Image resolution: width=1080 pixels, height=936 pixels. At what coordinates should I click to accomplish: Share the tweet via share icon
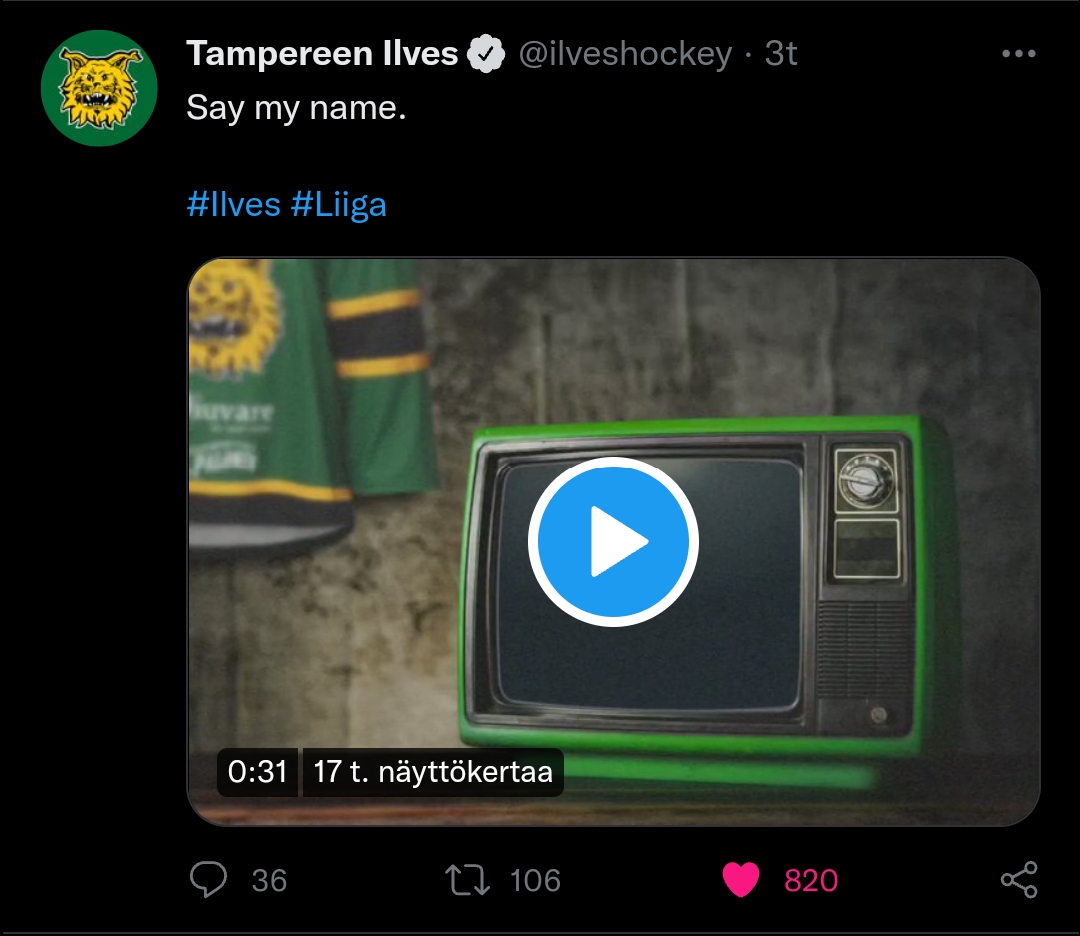click(x=1019, y=880)
